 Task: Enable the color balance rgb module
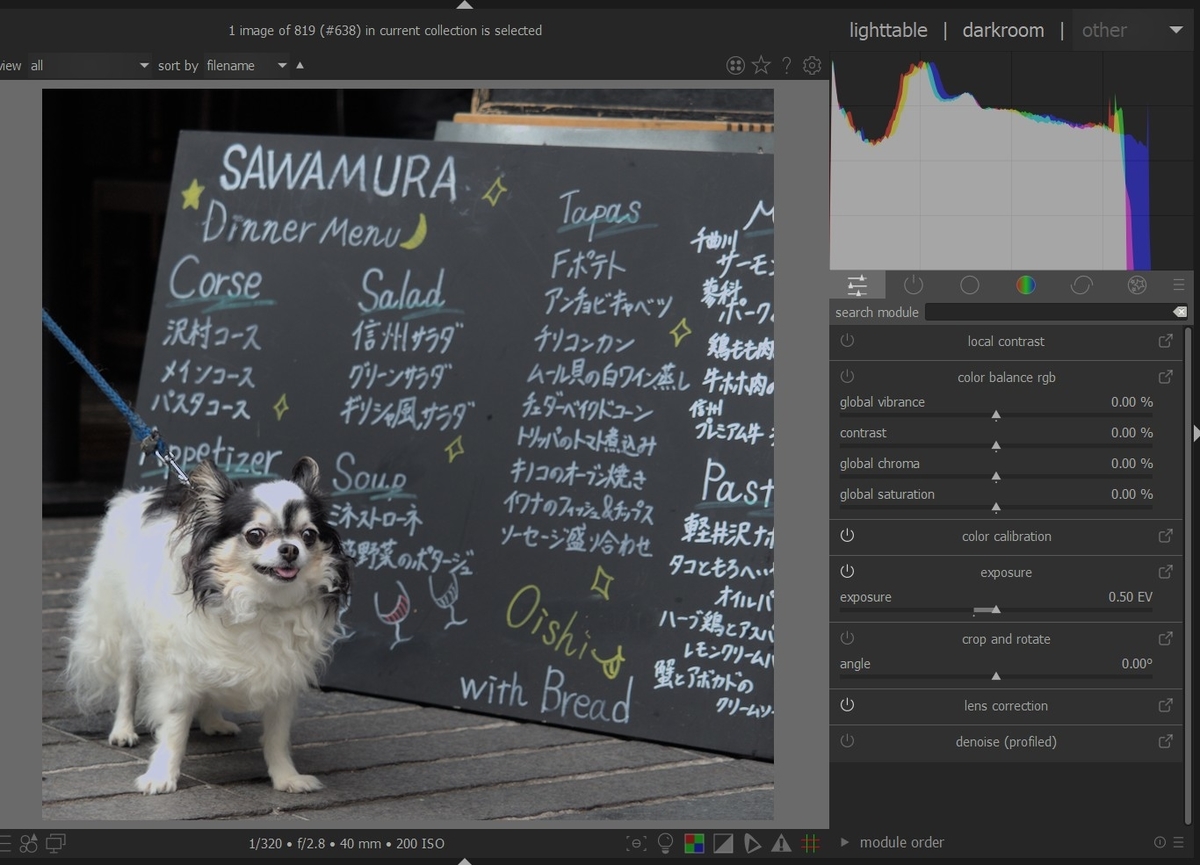click(x=847, y=377)
